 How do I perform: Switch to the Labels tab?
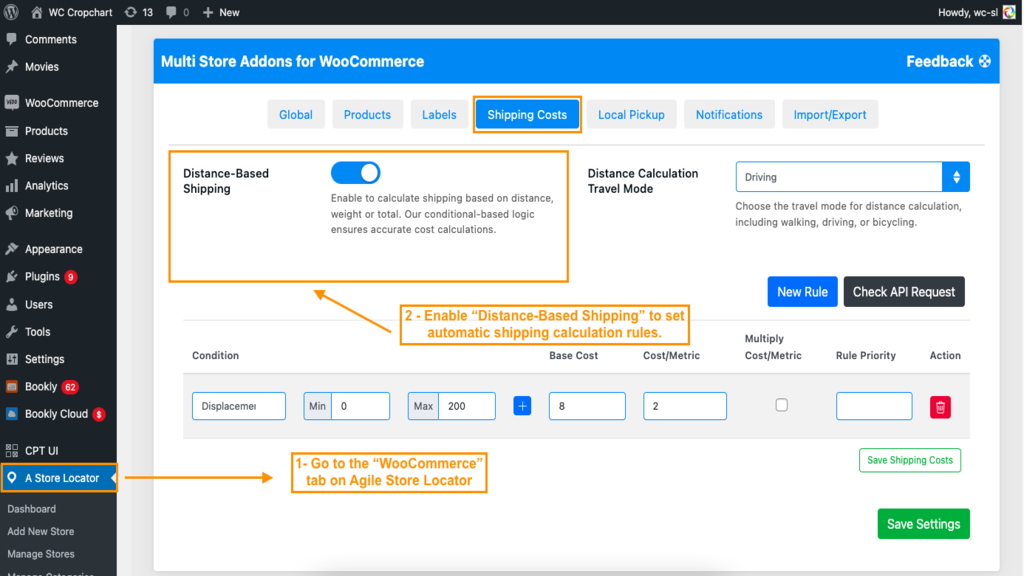click(x=439, y=115)
